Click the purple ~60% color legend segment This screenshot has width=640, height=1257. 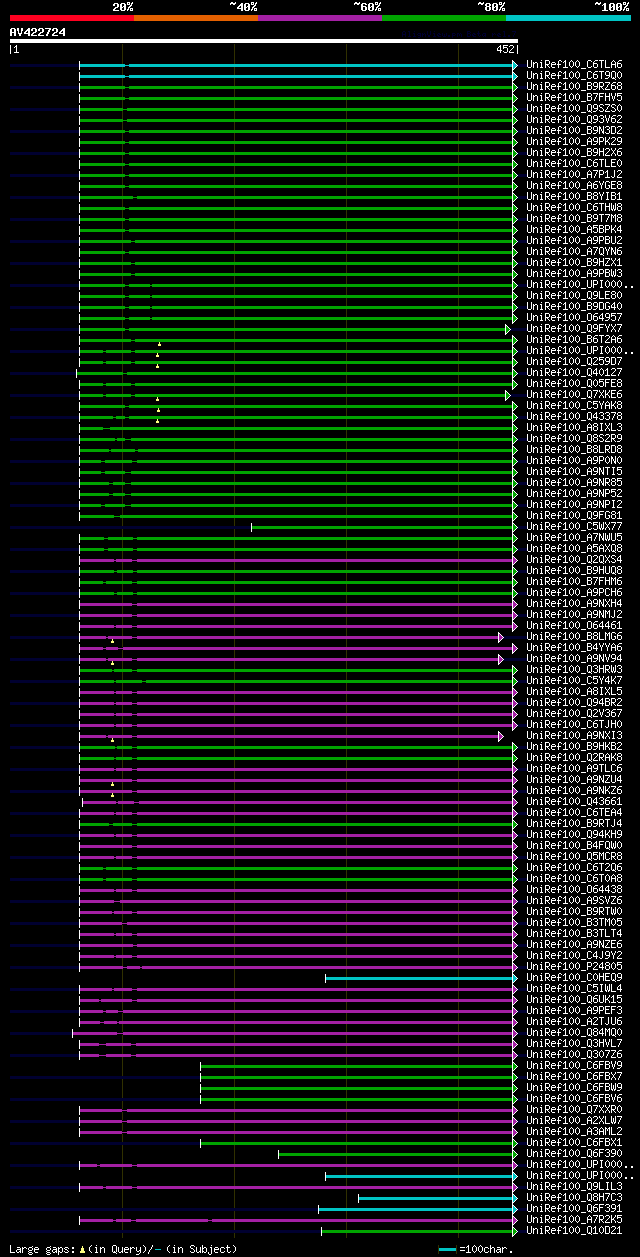coord(320,18)
